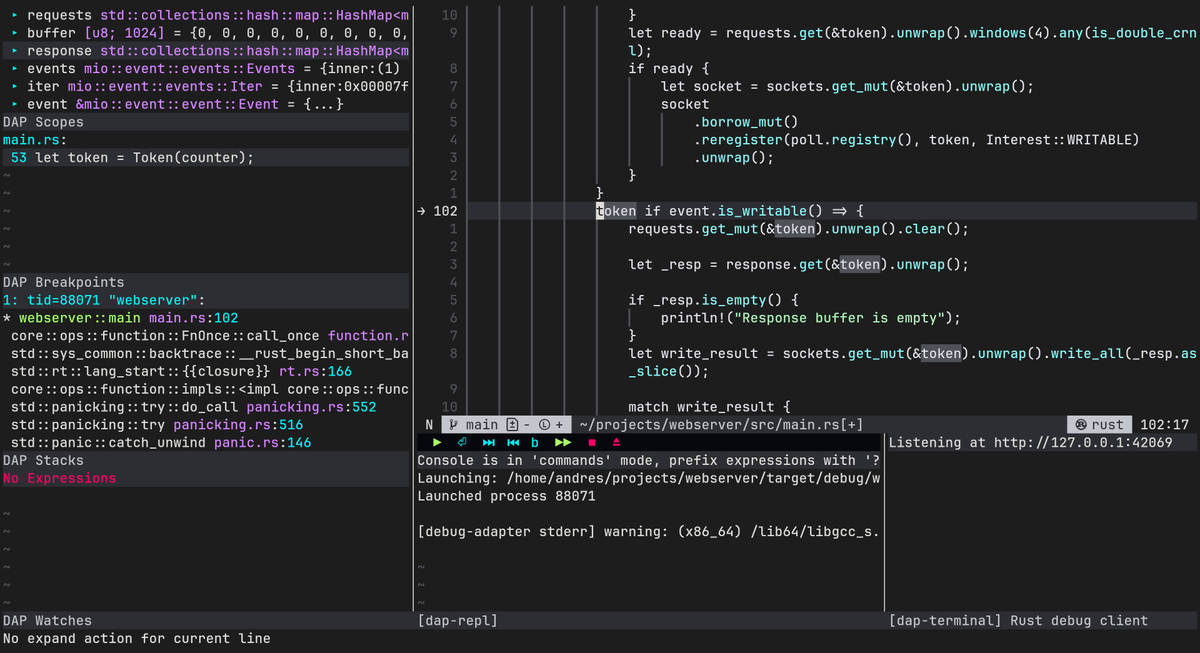The width and height of the screenshot is (1200, 653).
Task: Click 'Launched process 88071' repl line
Action: click(x=506, y=496)
